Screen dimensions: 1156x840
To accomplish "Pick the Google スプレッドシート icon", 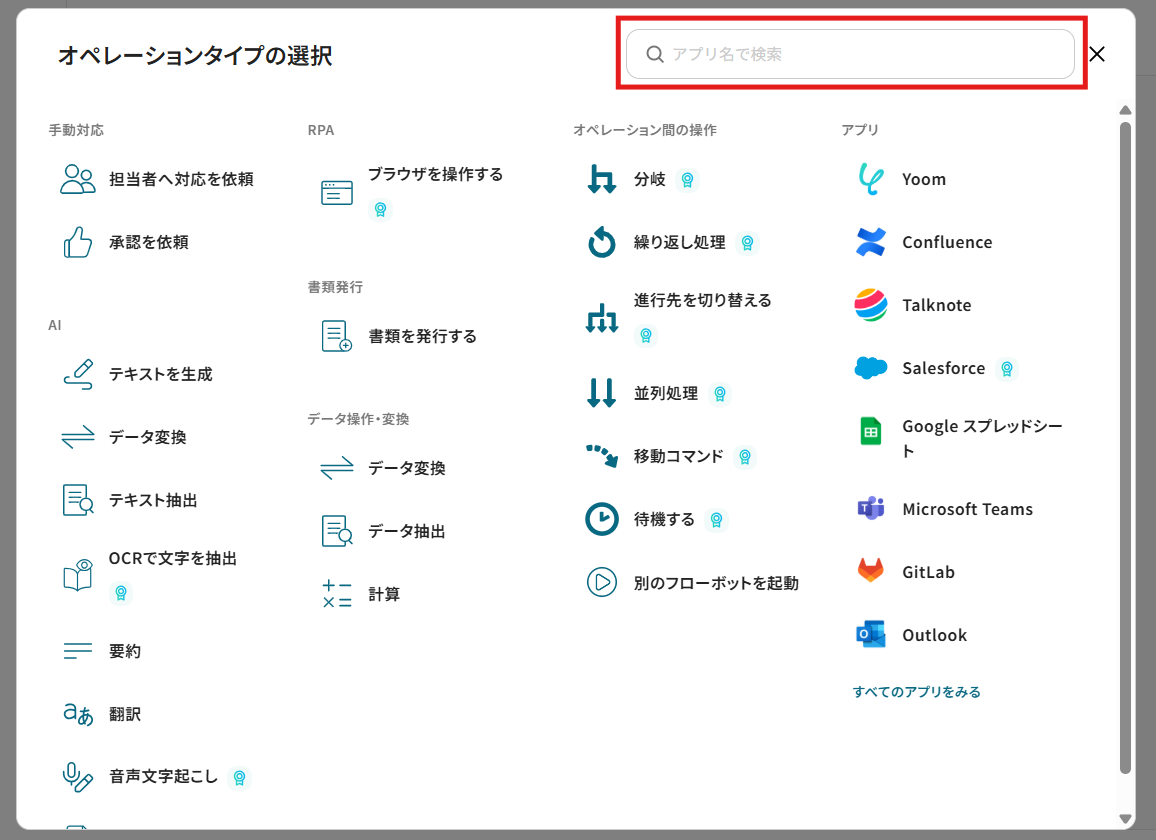I will [871, 431].
